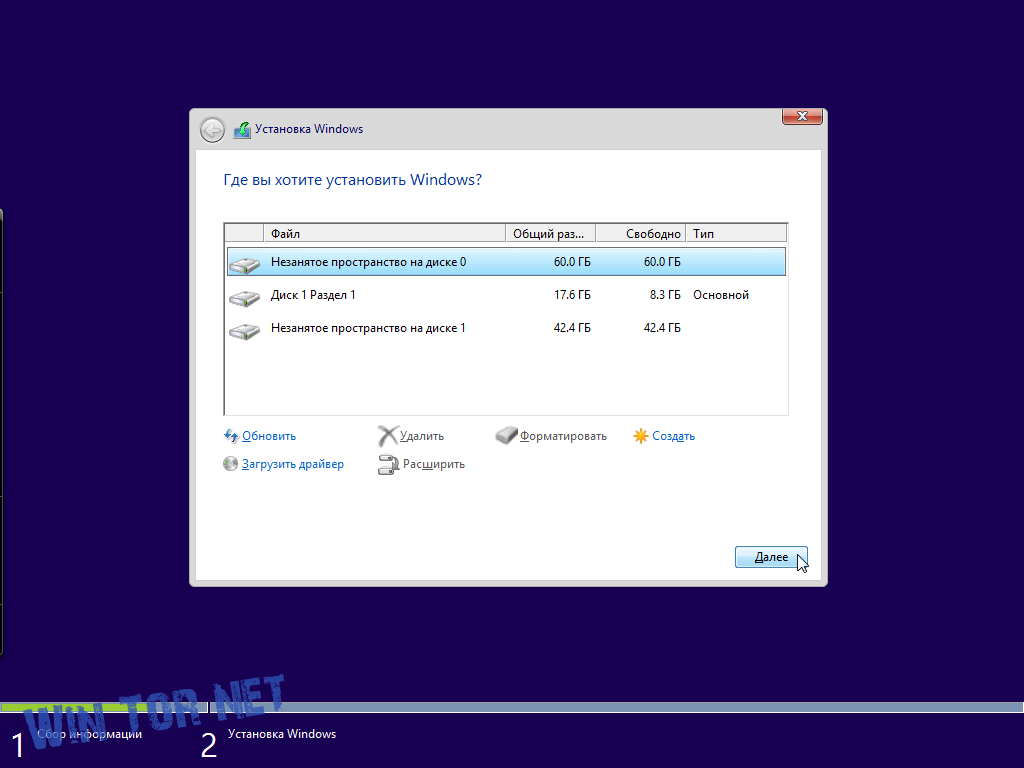This screenshot has width=1024, height=768.
Task: Sort by the Файл column header
Action: click(385, 233)
